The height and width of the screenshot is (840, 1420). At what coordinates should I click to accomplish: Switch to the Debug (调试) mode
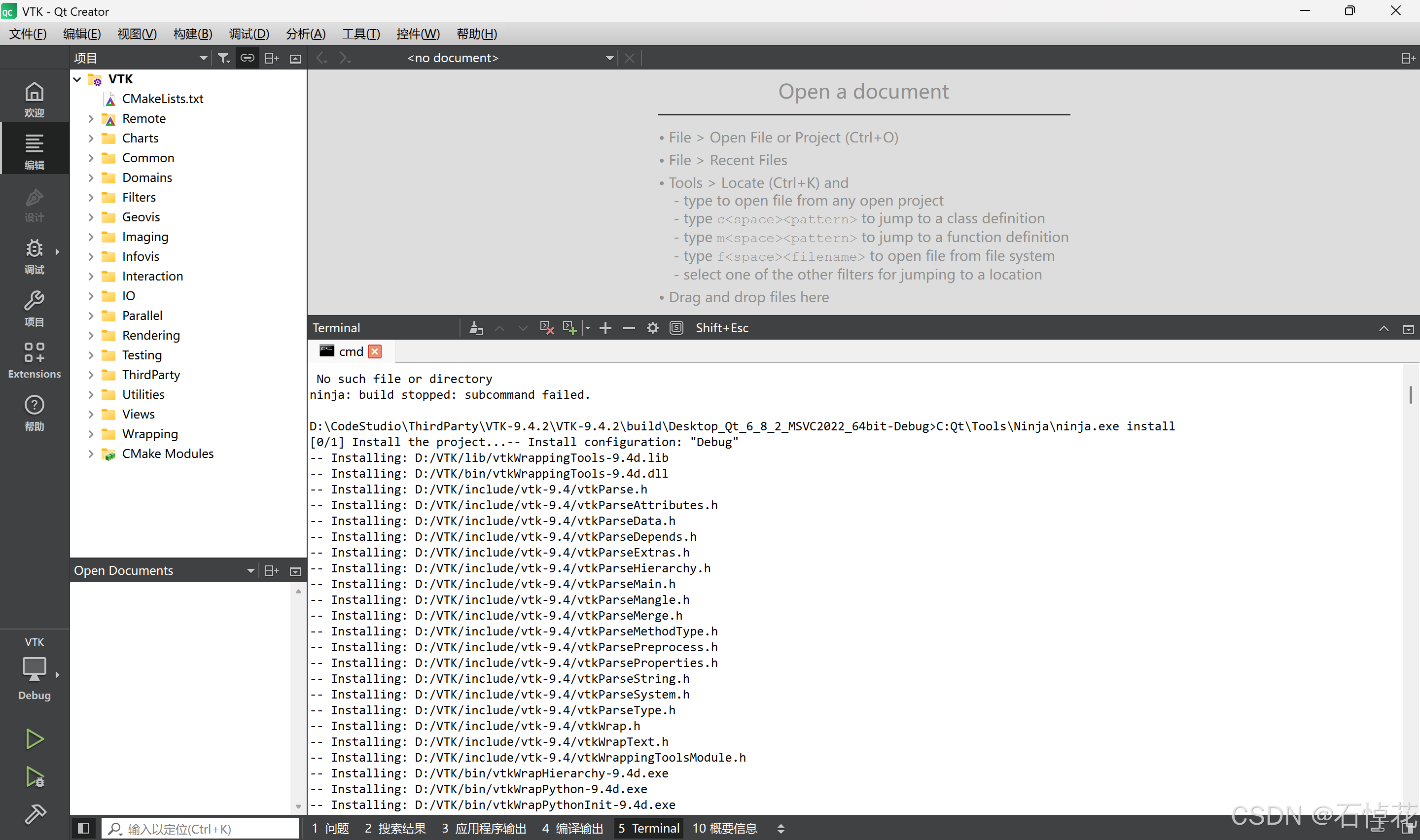(34, 256)
